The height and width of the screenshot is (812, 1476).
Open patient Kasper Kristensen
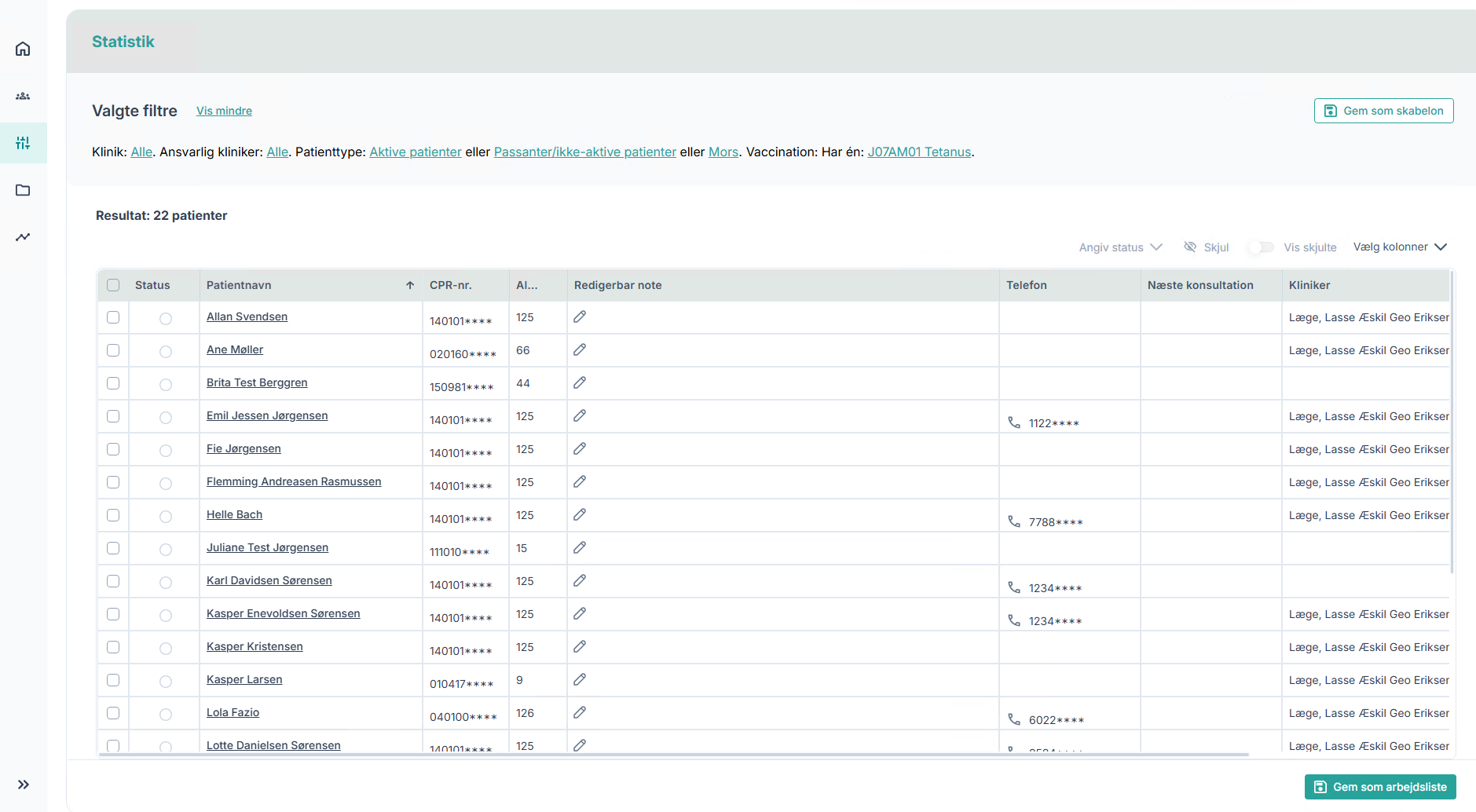(255, 646)
